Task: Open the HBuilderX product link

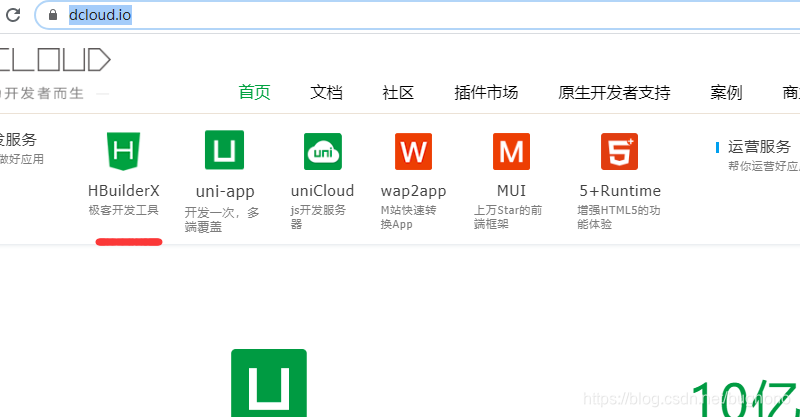Action: tap(123, 190)
